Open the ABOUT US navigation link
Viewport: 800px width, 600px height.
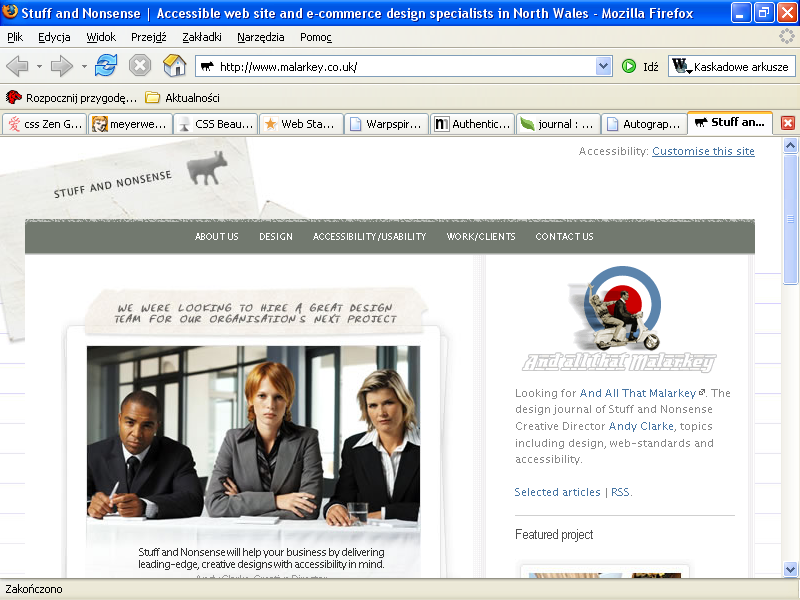pyautogui.click(x=216, y=236)
